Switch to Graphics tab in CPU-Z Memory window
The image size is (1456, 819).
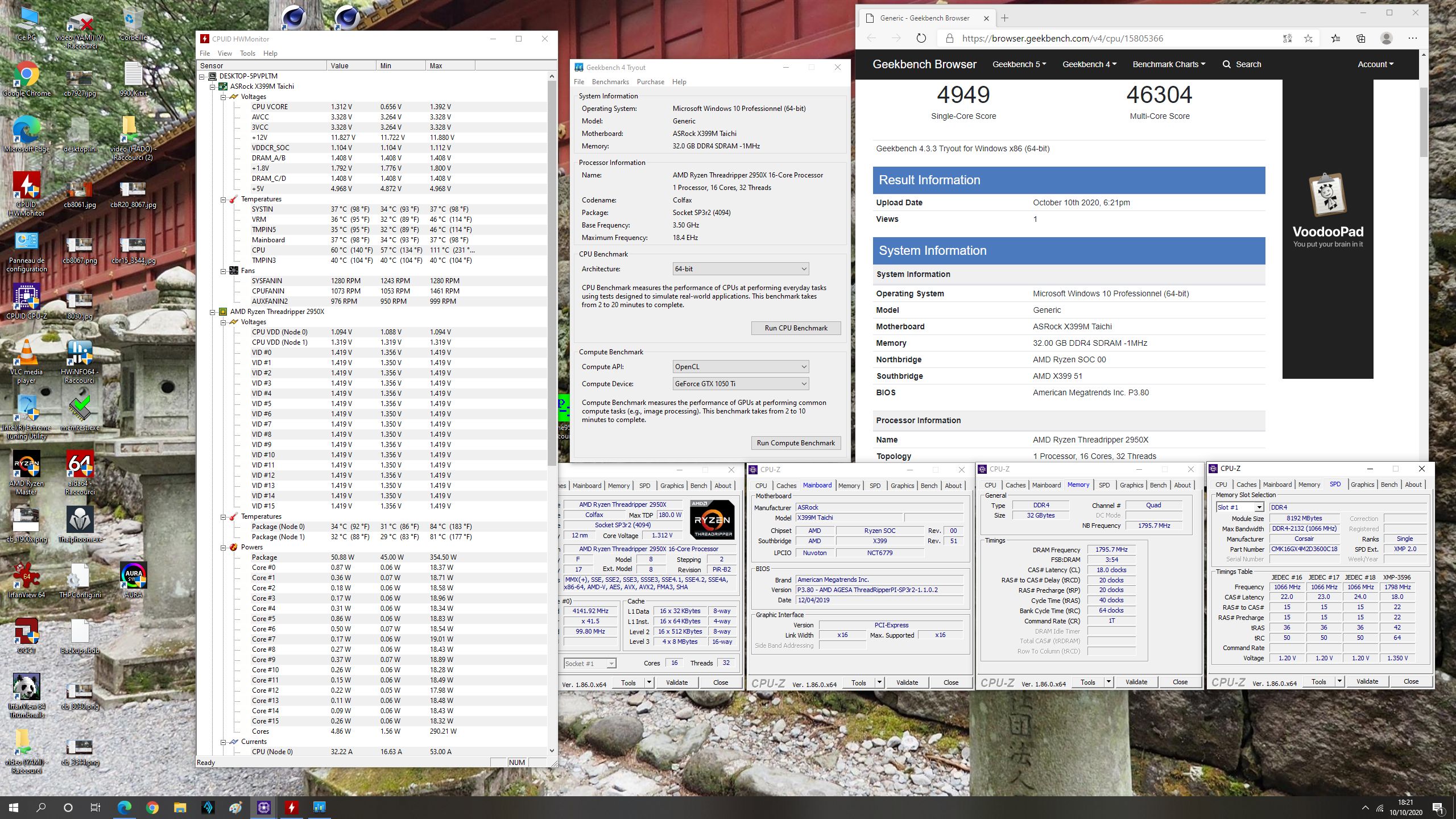1131,485
